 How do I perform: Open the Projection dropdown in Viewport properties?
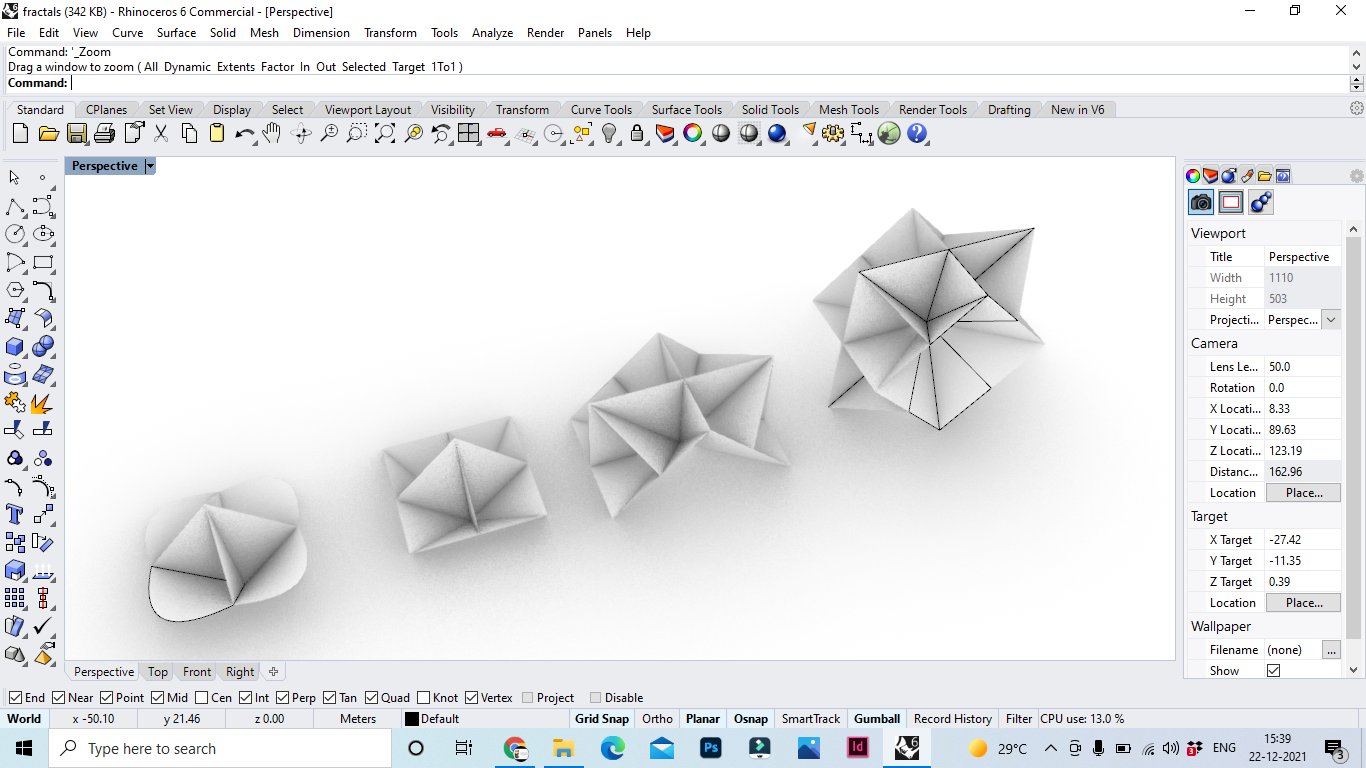pyautogui.click(x=1330, y=320)
